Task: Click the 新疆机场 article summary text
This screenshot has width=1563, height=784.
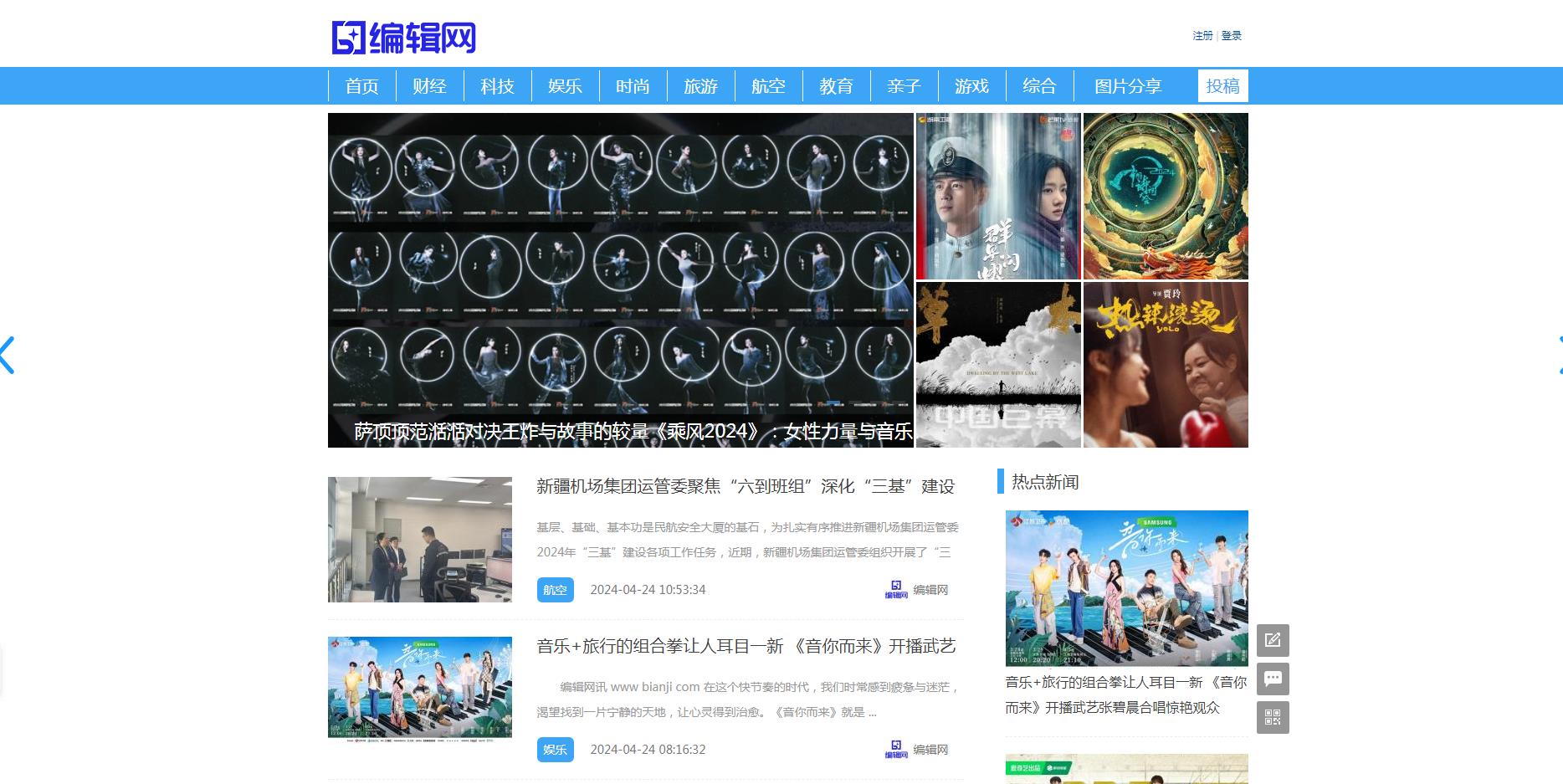Action: pos(747,540)
